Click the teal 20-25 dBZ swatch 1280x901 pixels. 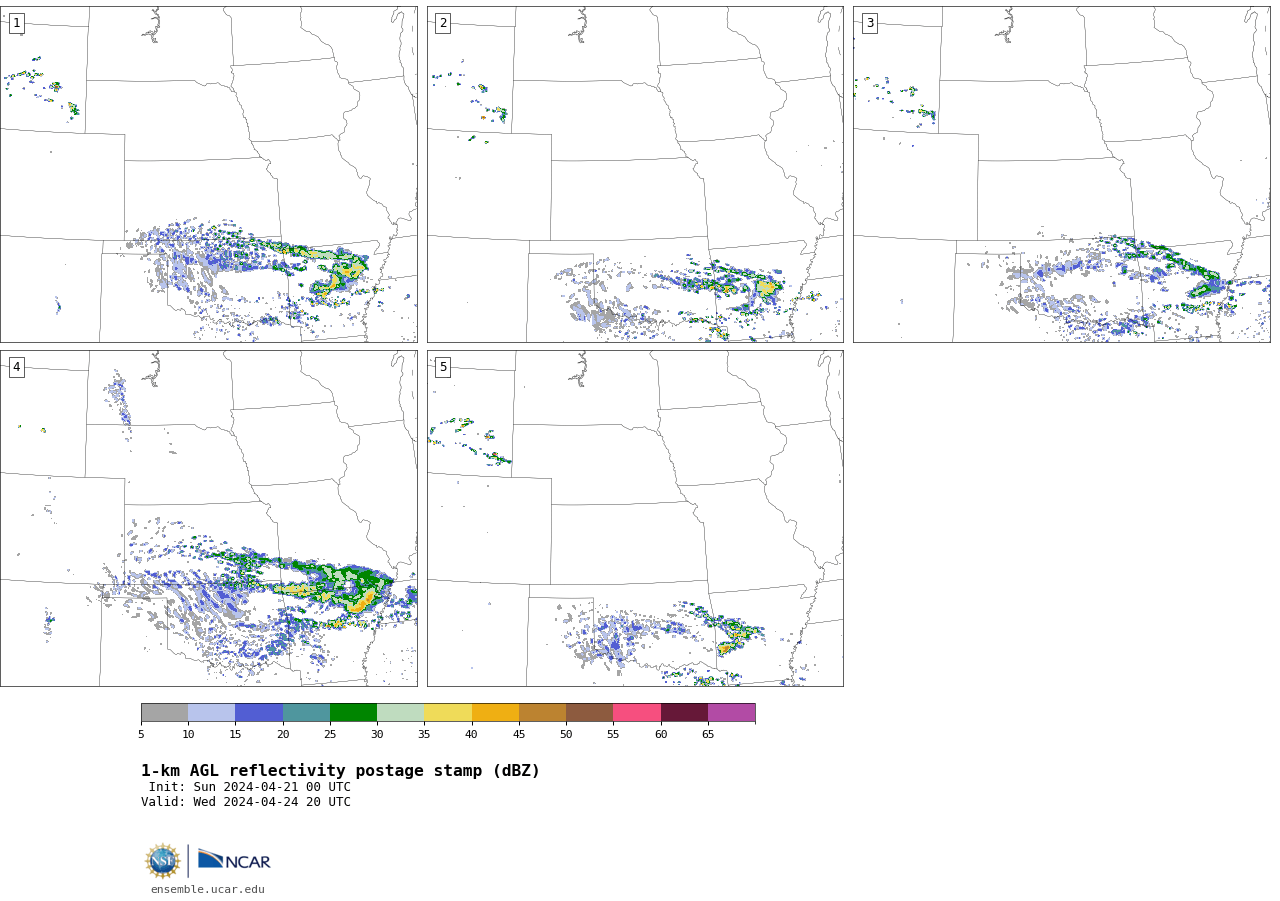[x=306, y=713]
